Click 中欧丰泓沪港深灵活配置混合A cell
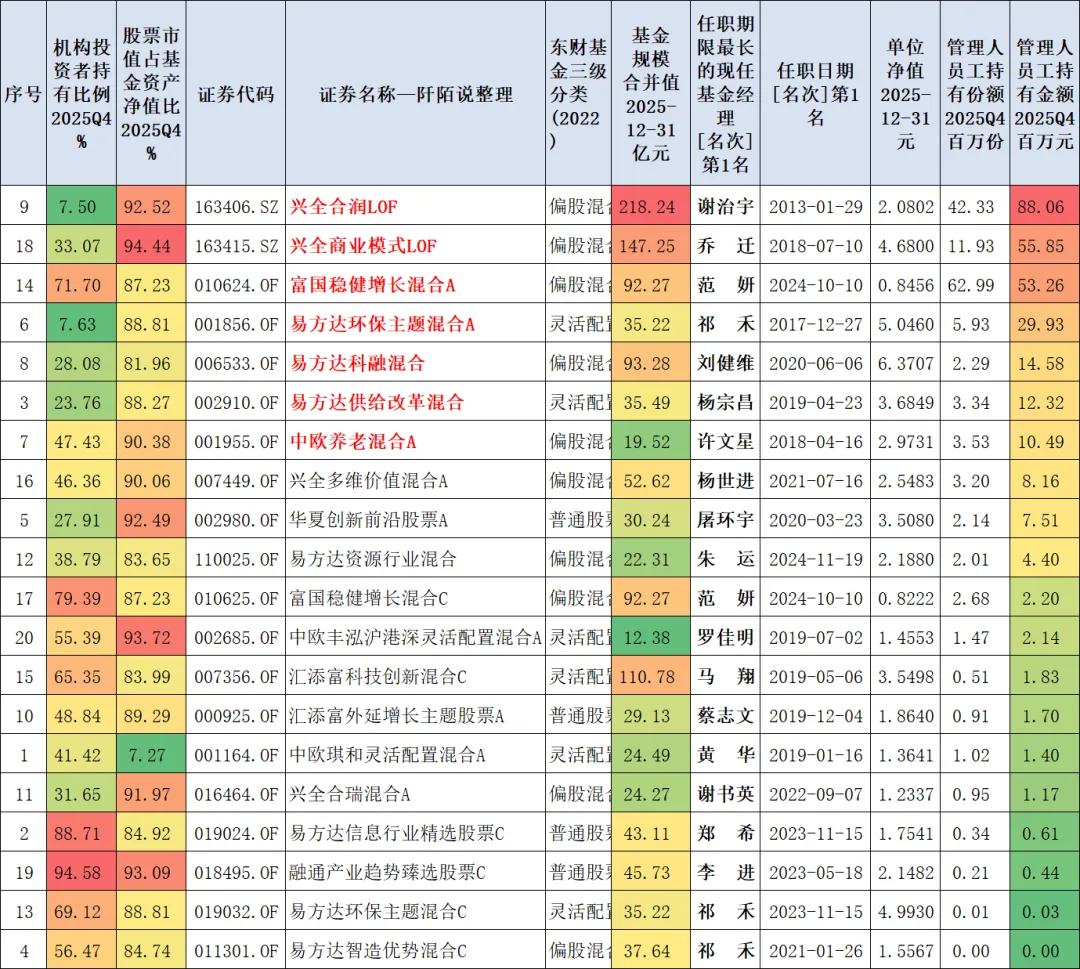Viewport: 1080px width, 969px height. coord(415,638)
